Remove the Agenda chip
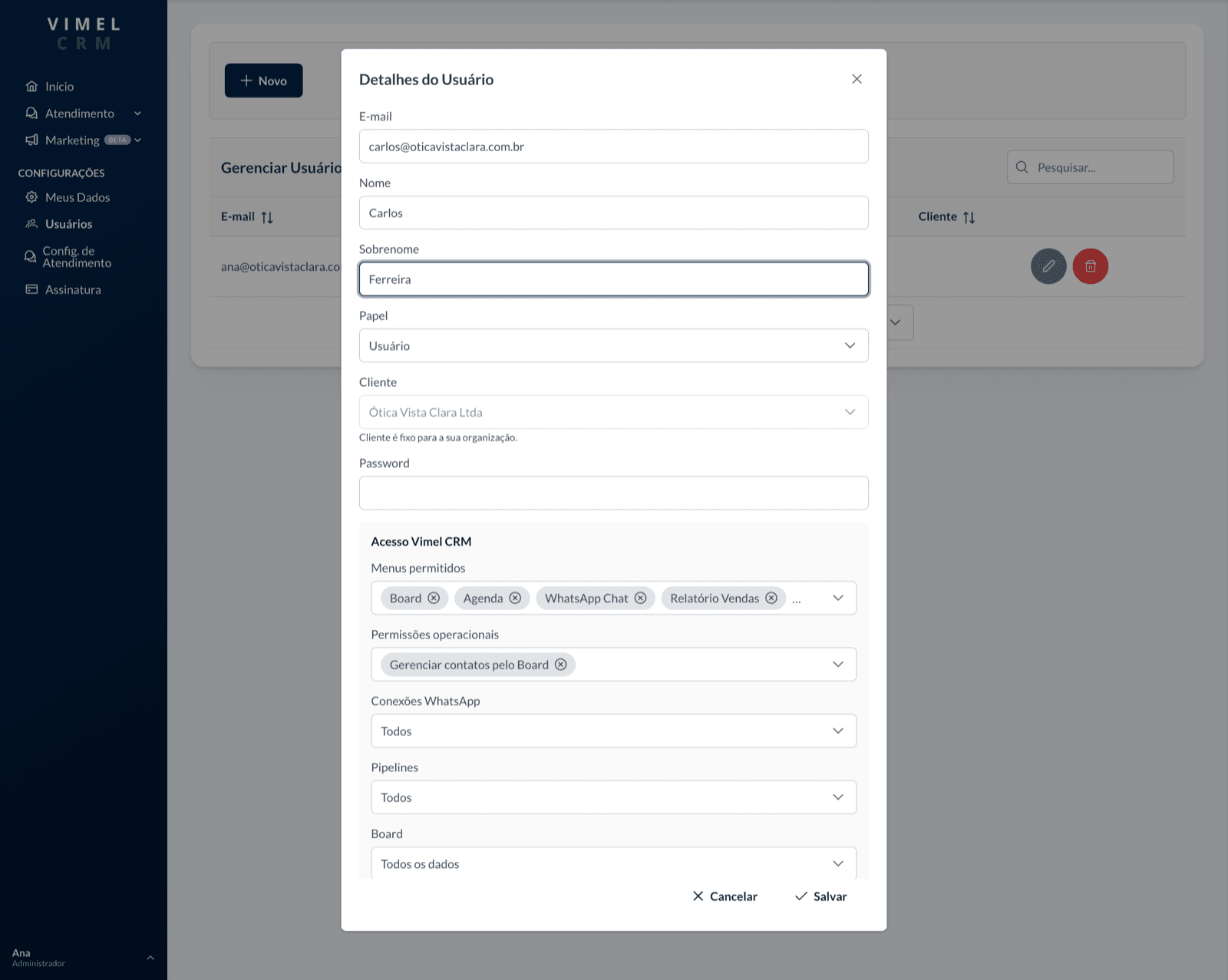1228x980 pixels. 515,598
